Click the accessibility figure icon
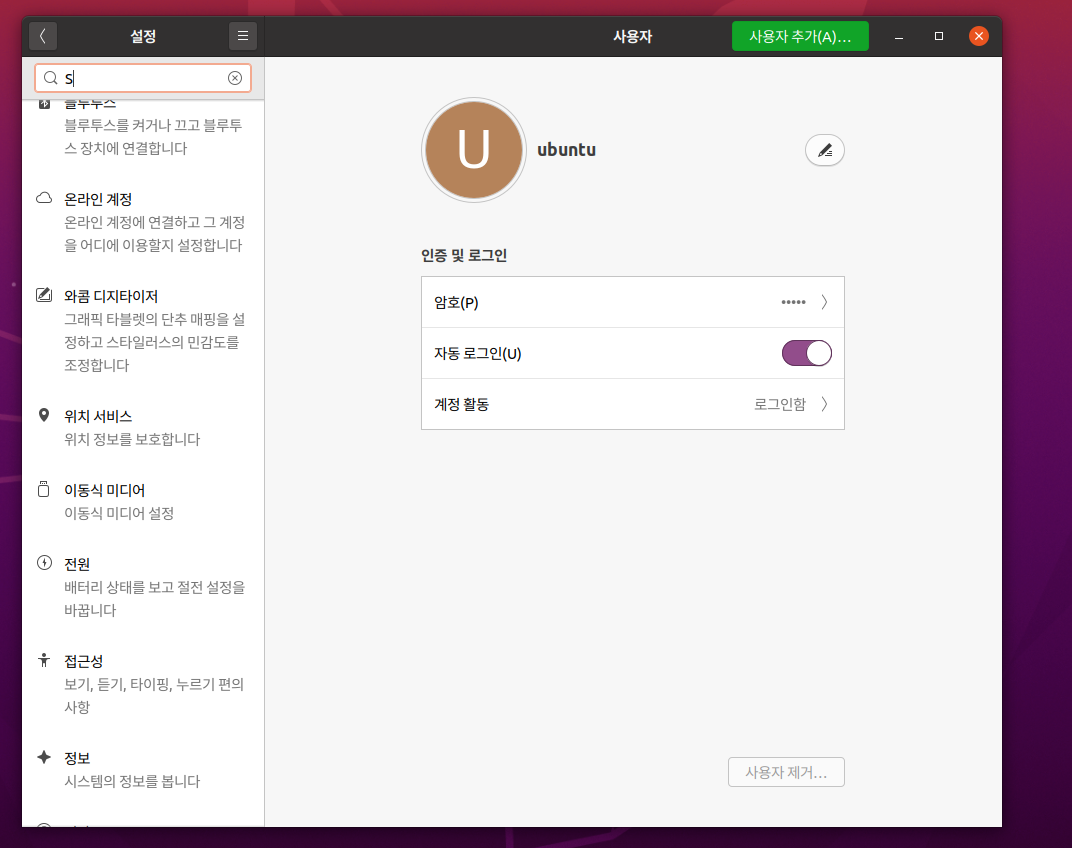Screen dimensions: 1072x848 44,660
